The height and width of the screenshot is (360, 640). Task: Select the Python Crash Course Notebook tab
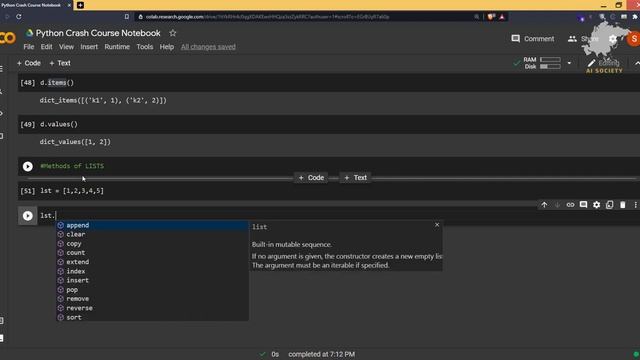(35, 5)
